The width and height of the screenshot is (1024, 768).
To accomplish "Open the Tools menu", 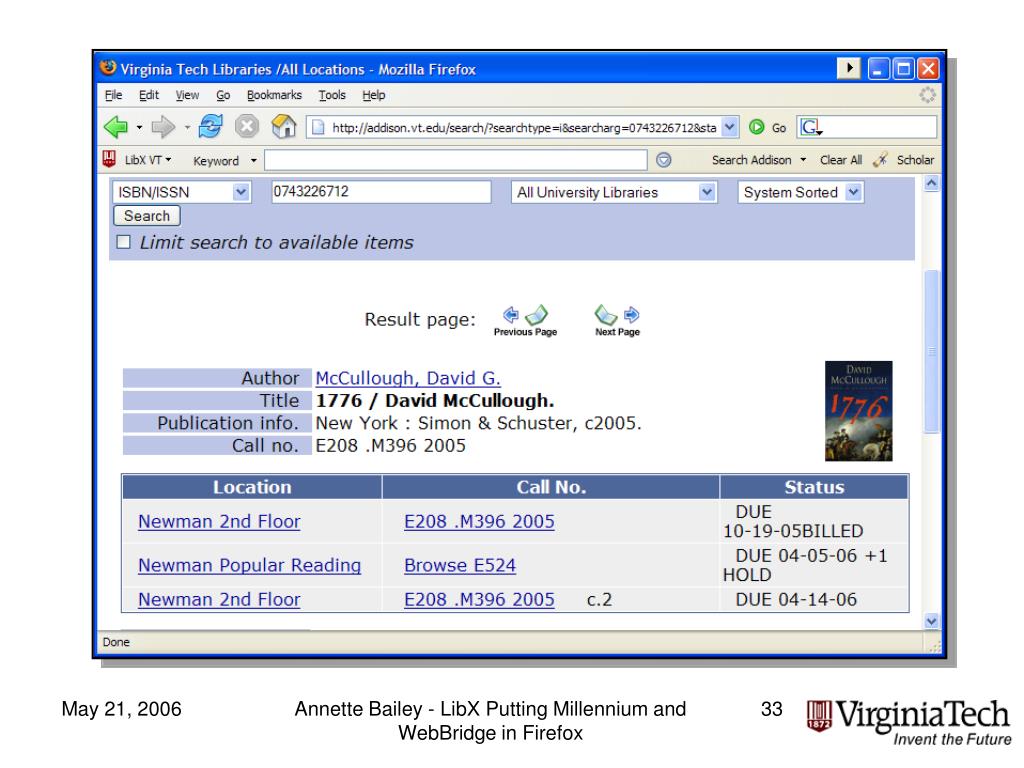I will pyautogui.click(x=332, y=95).
